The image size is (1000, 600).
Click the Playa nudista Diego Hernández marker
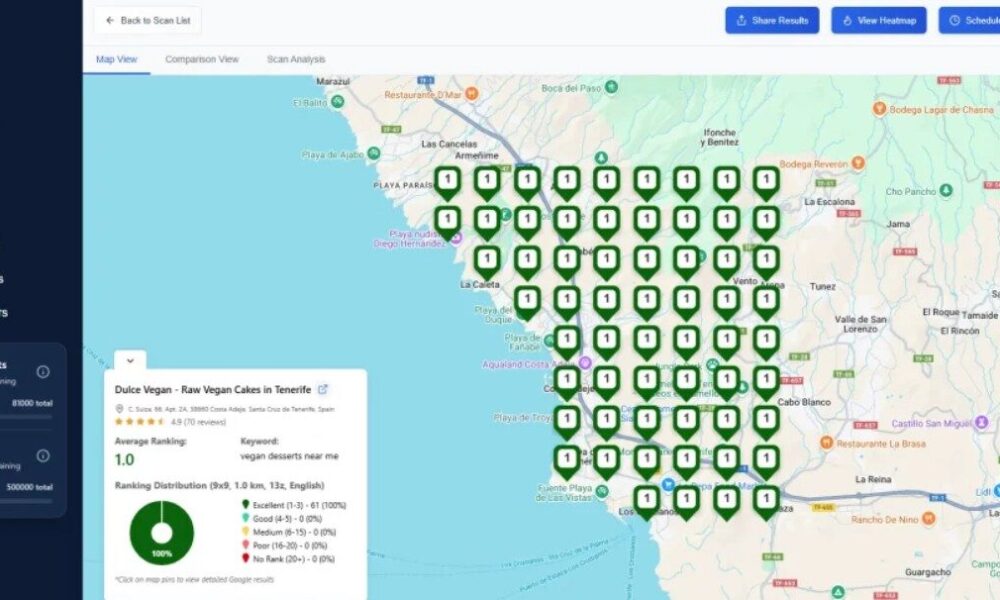coord(457,238)
